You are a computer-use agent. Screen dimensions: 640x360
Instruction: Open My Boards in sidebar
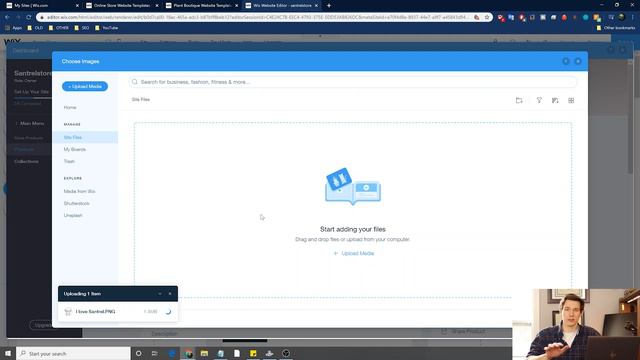[x=75, y=149]
